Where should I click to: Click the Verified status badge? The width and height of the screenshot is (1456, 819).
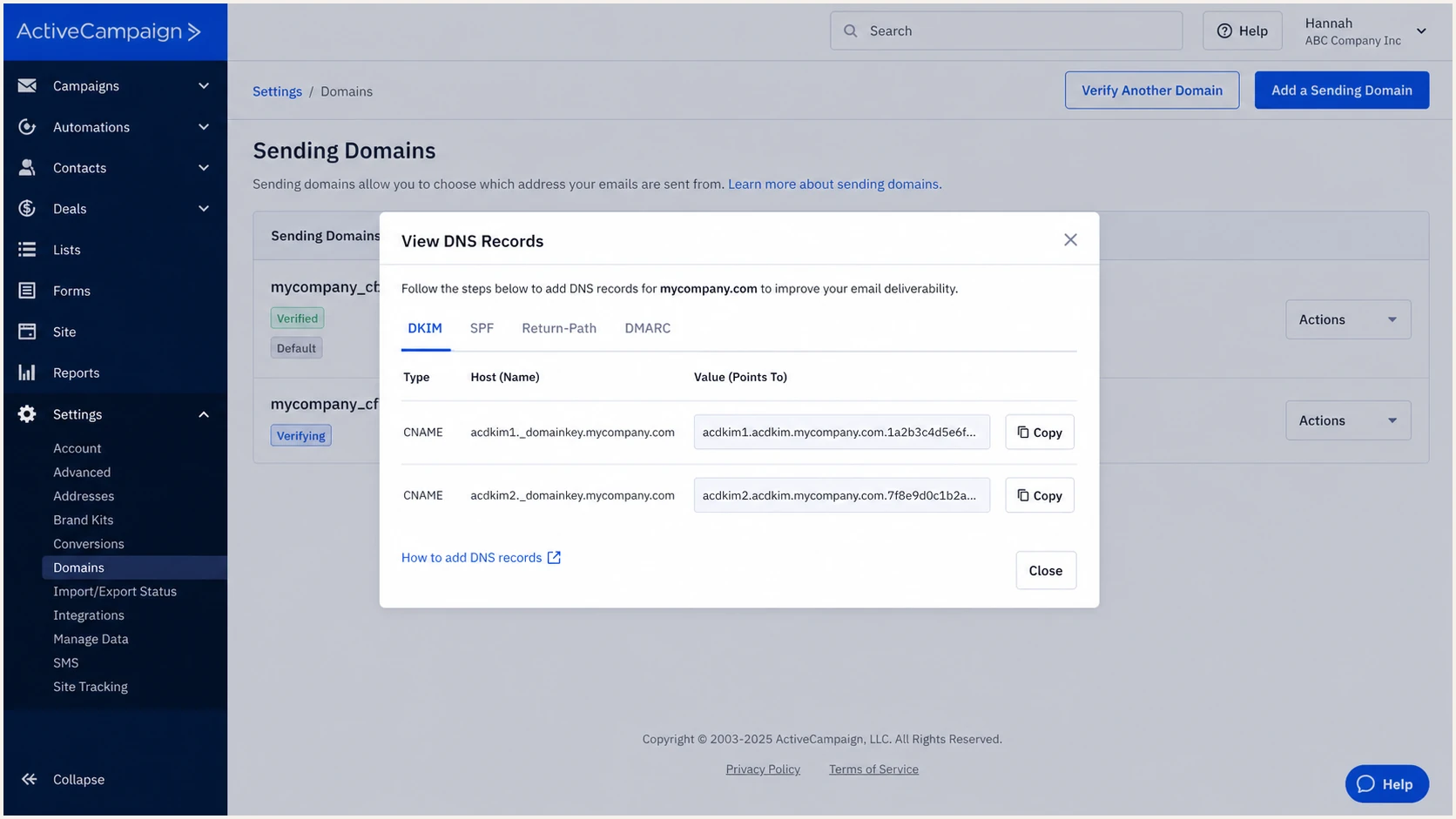[x=297, y=319]
